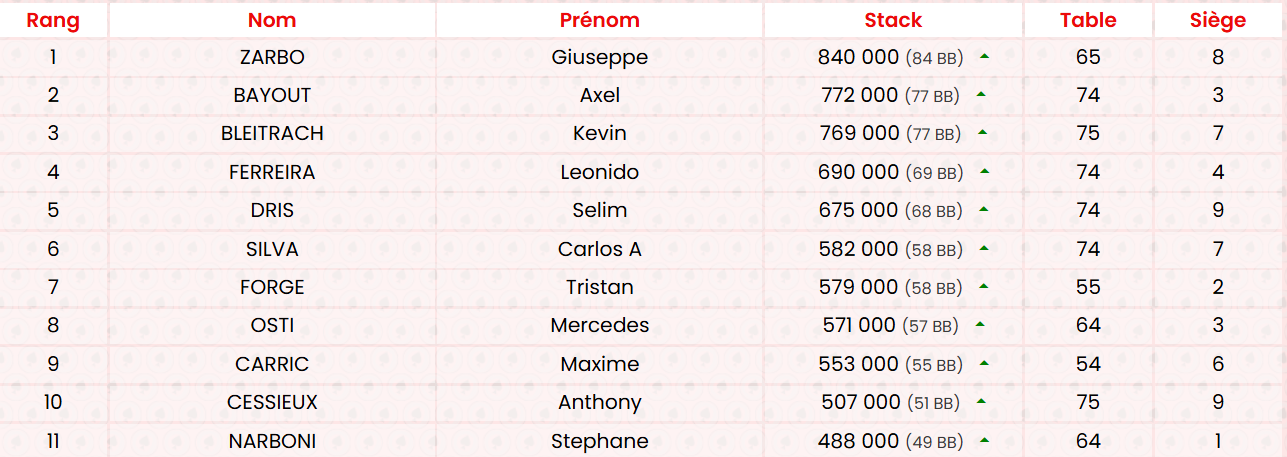The width and height of the screenshot is (1287, 457).
Task: Click the CESSIEUX name in rank 10
Action: pos(272,402)
